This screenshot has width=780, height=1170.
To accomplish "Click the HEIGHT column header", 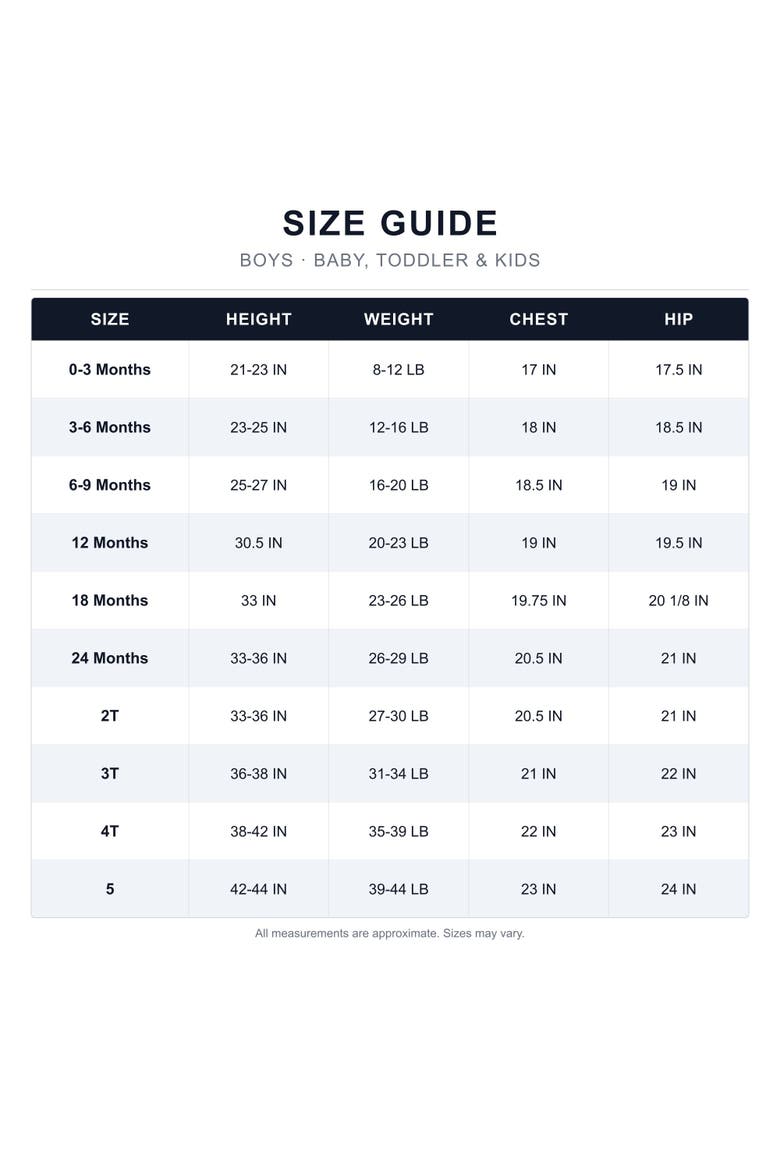I will point(258,319).
